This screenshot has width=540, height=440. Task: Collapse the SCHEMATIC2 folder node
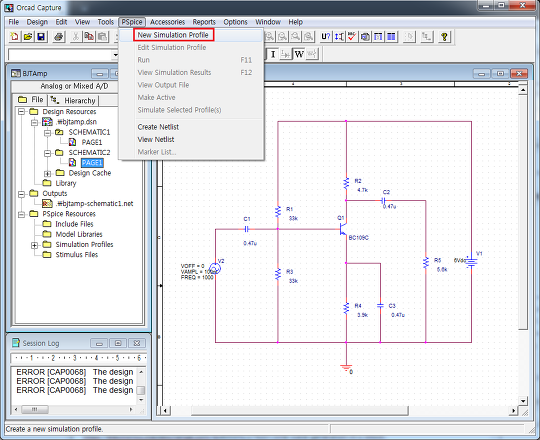tap(48, 153)
